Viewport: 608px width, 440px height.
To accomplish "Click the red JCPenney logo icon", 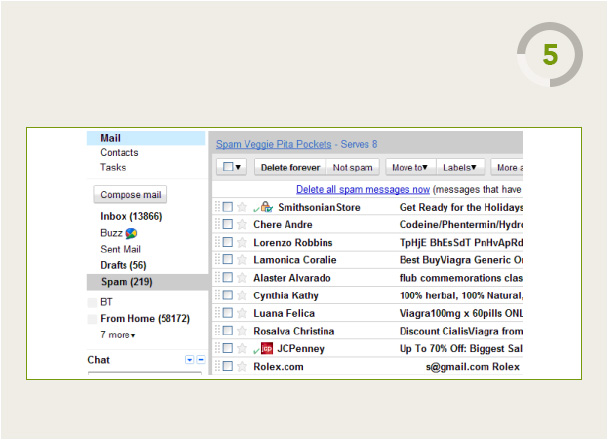I will click(x=267, y=349).
